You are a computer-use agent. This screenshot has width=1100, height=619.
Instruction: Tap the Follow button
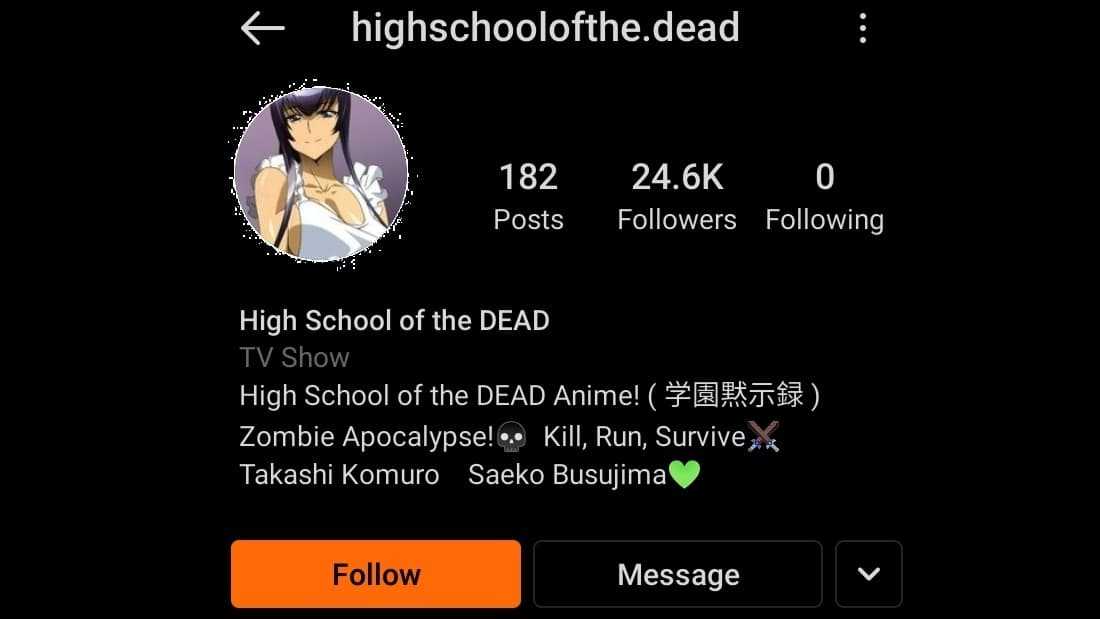point(376,574)
